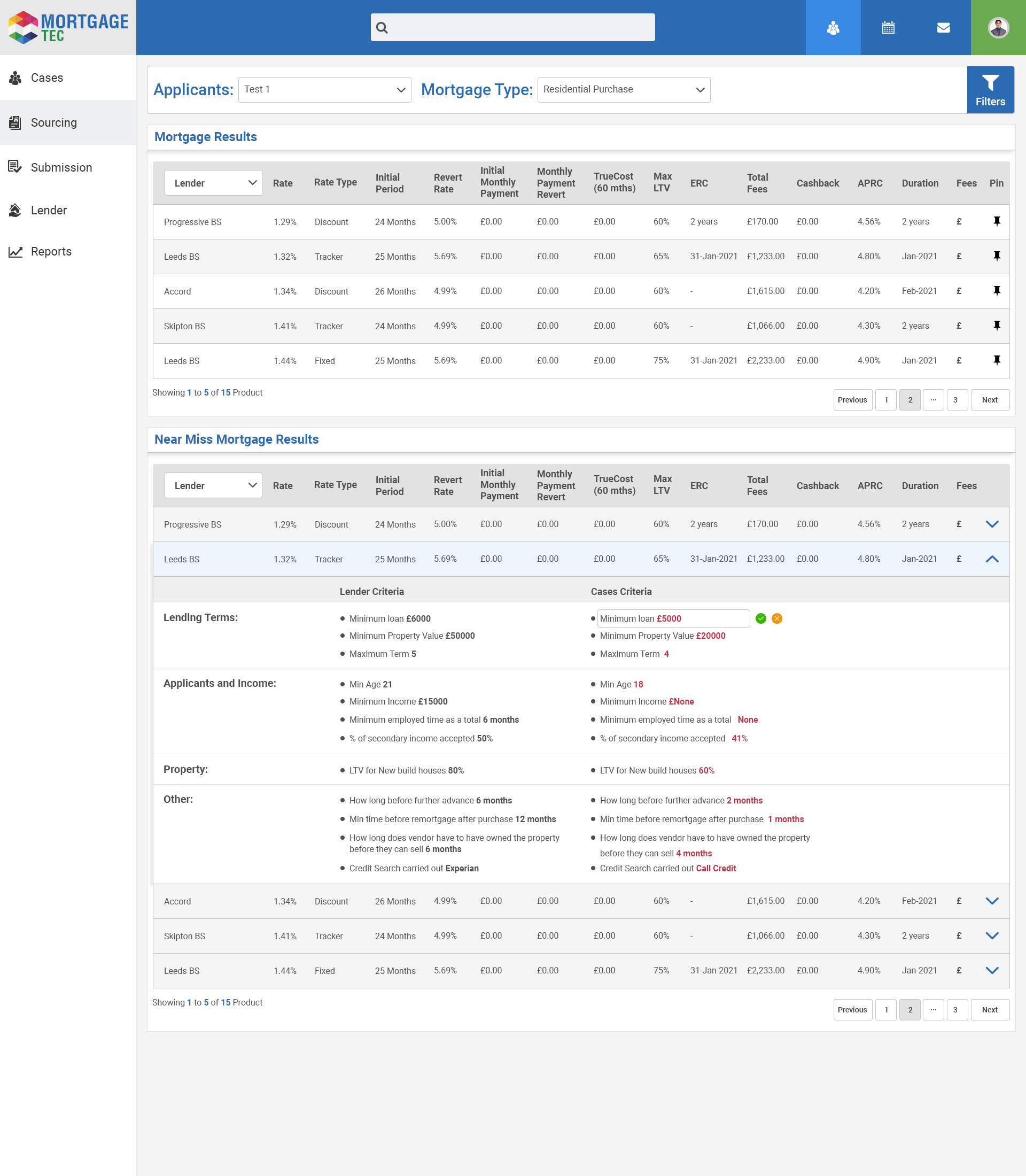Go to Submission in the sidebar
This screenshot has height=1176, width=1026.
point(61,167)
